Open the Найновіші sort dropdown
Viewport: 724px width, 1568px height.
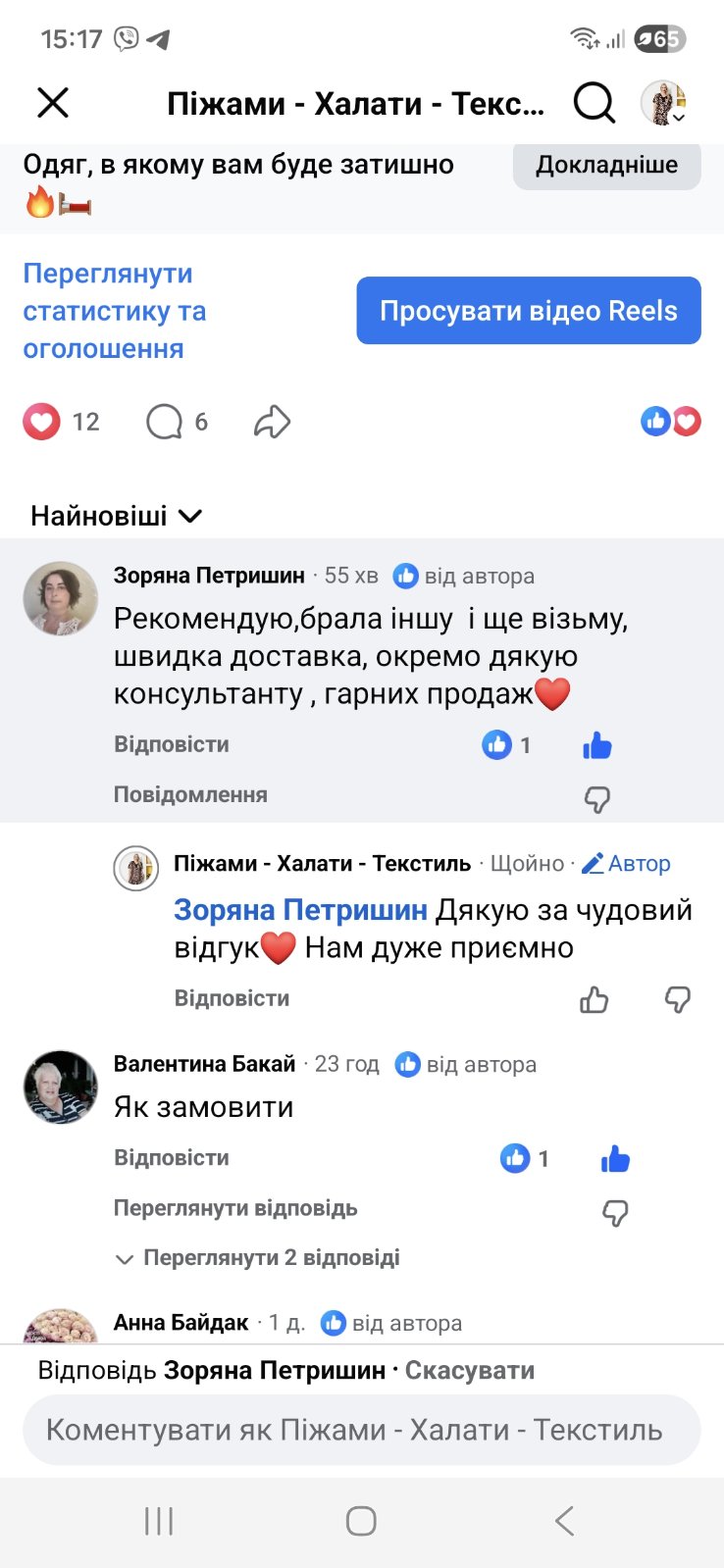[116, 516]
